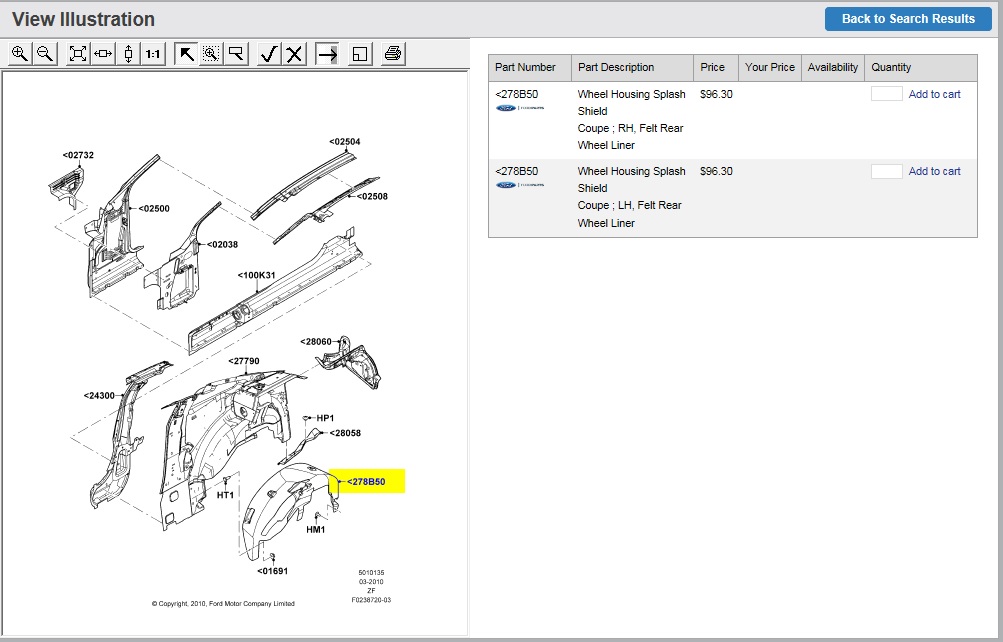1003x642 pixels.
Task: Click the X deselect icon
Action: tap(294, 54)
